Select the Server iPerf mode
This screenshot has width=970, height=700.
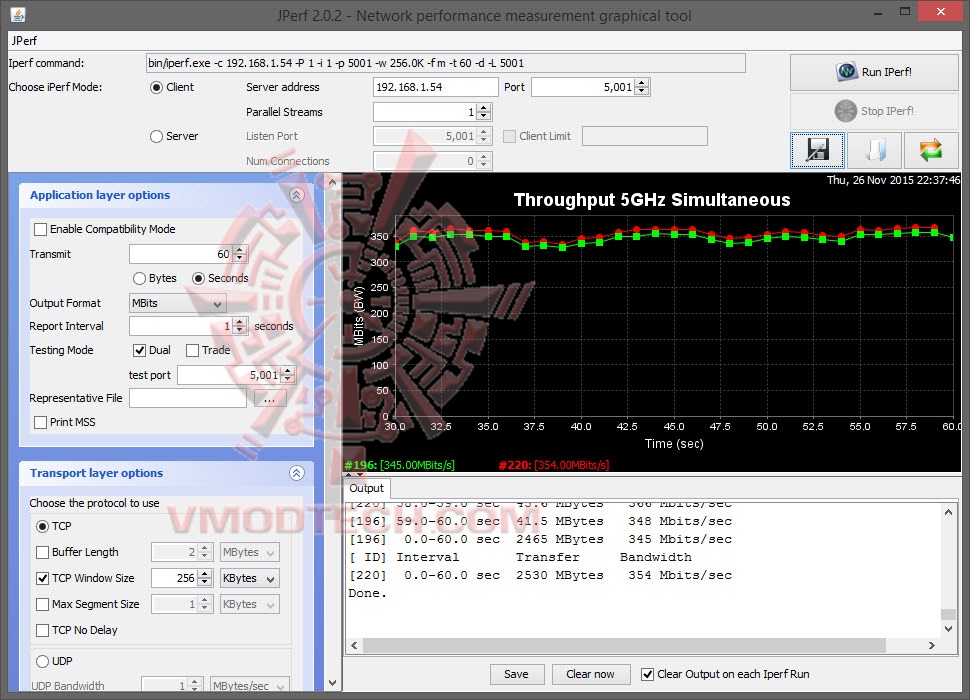pos(157,136)
